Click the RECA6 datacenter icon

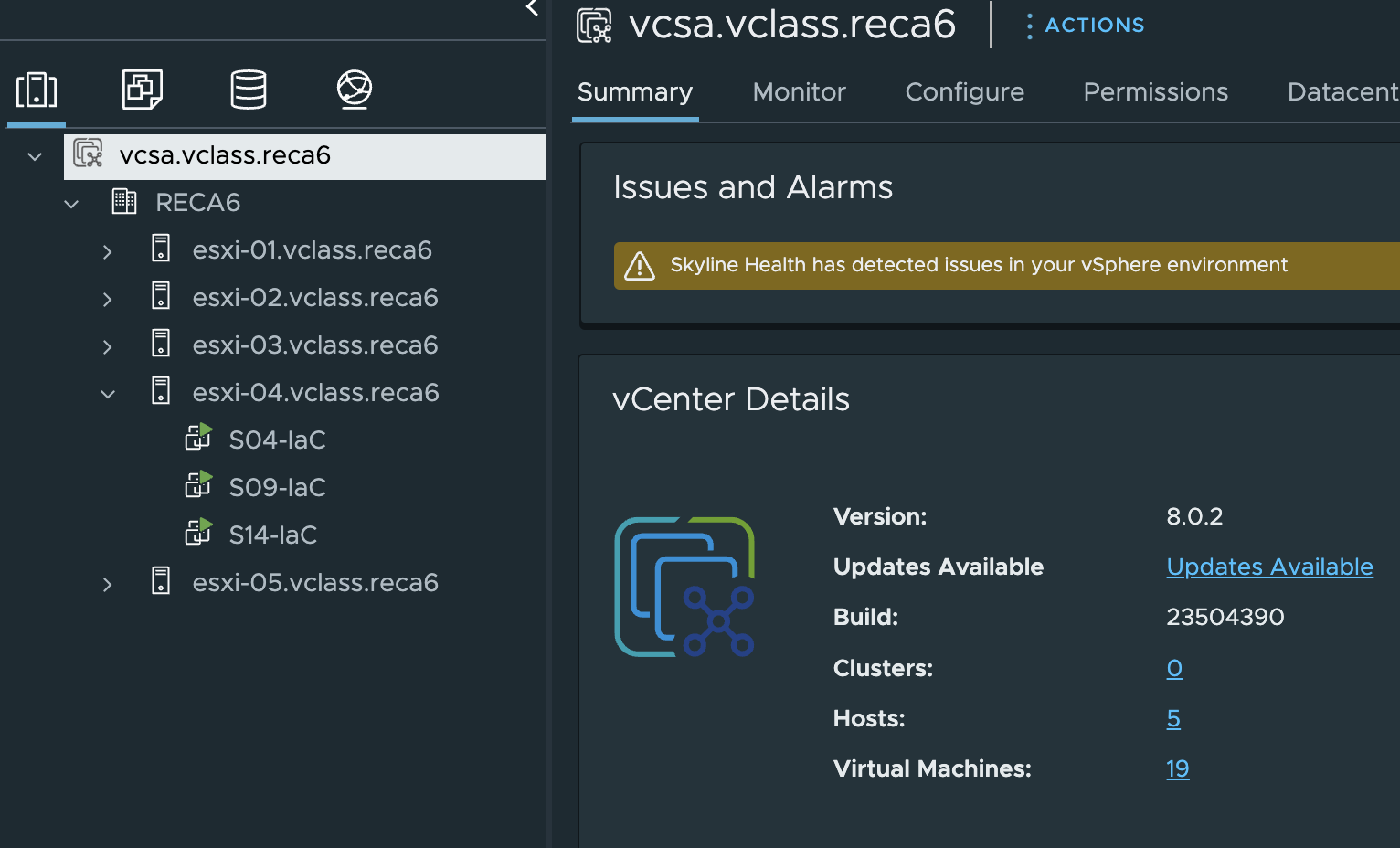tap(124, 202)
